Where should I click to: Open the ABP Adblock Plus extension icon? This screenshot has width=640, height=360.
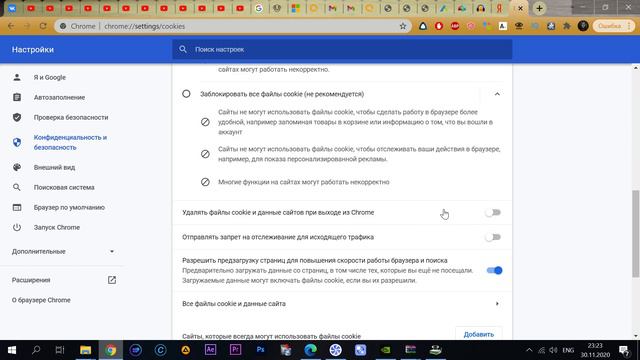coord(455,26)
